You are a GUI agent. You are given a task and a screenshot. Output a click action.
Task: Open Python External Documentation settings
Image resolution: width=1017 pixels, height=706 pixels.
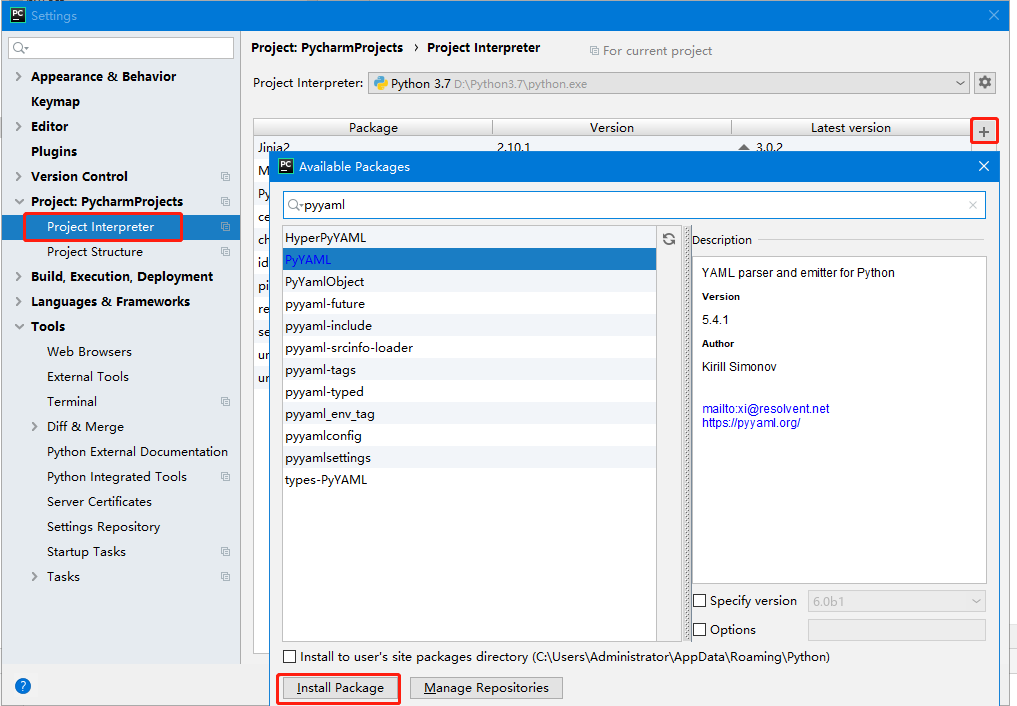(137, 452)
